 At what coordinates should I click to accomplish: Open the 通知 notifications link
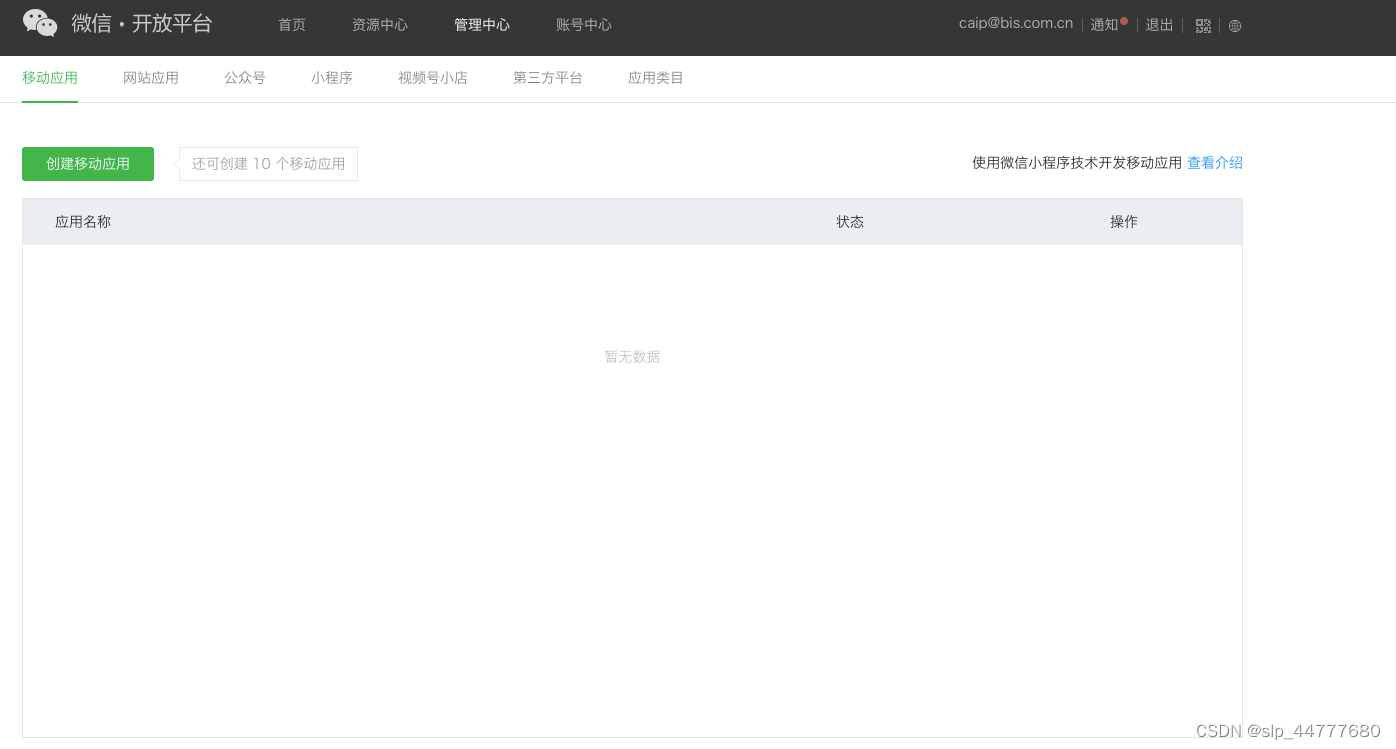(1104, 25)
